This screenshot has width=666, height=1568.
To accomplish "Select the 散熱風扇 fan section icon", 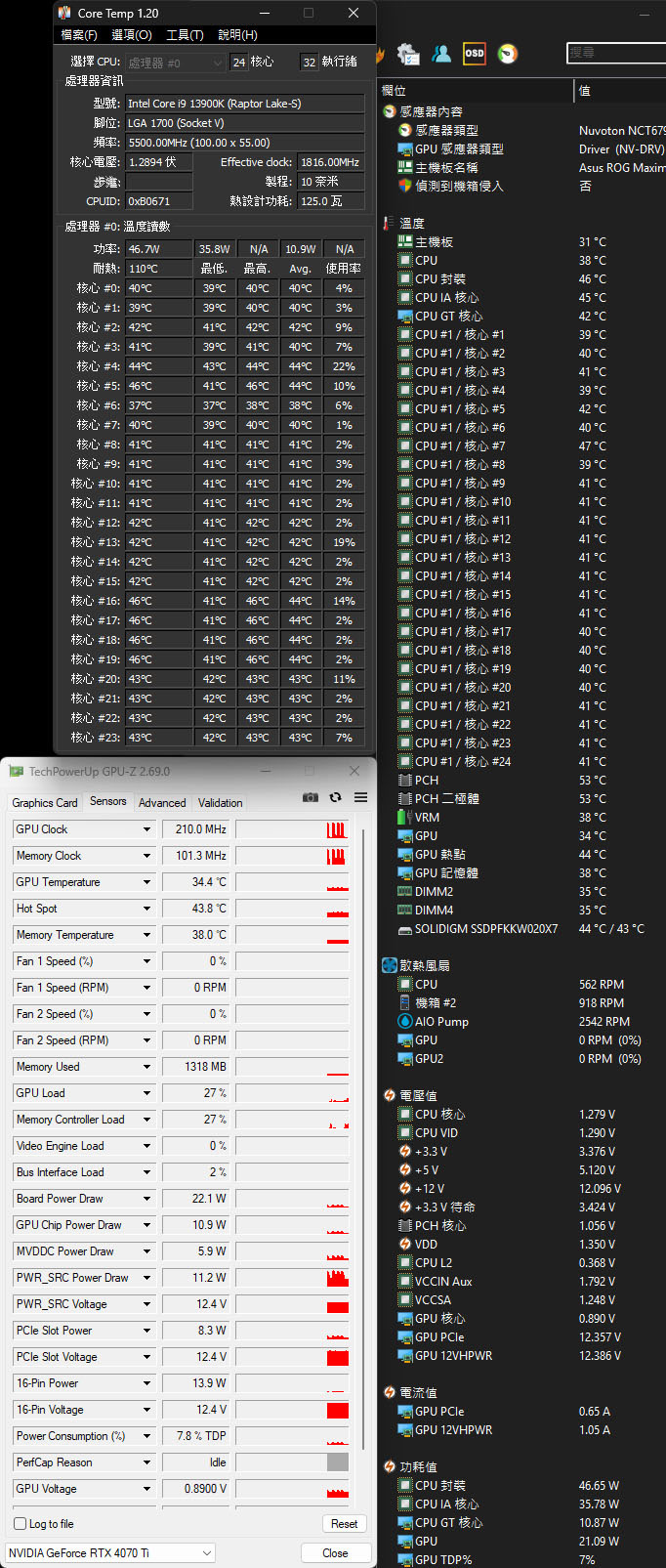I will (x=389, y=965).
